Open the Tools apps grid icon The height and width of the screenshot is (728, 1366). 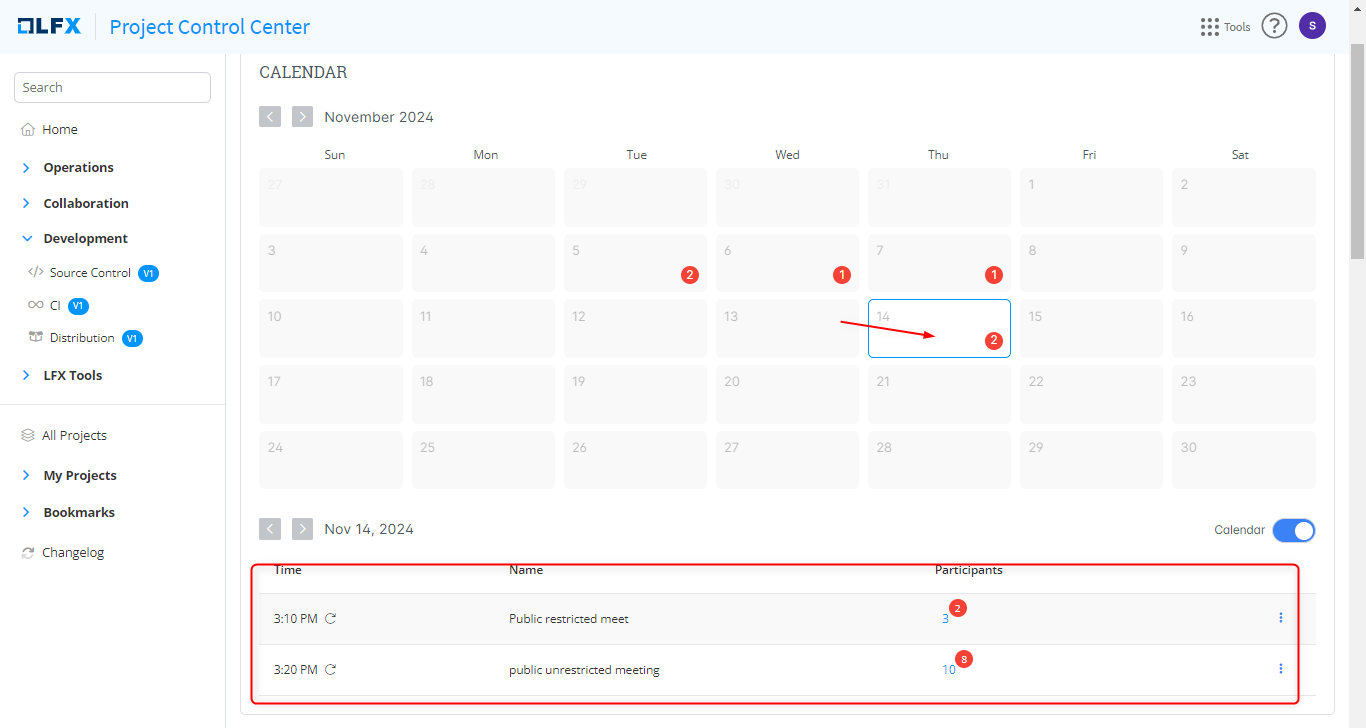pyautogui.click(x=1210, y=27)
